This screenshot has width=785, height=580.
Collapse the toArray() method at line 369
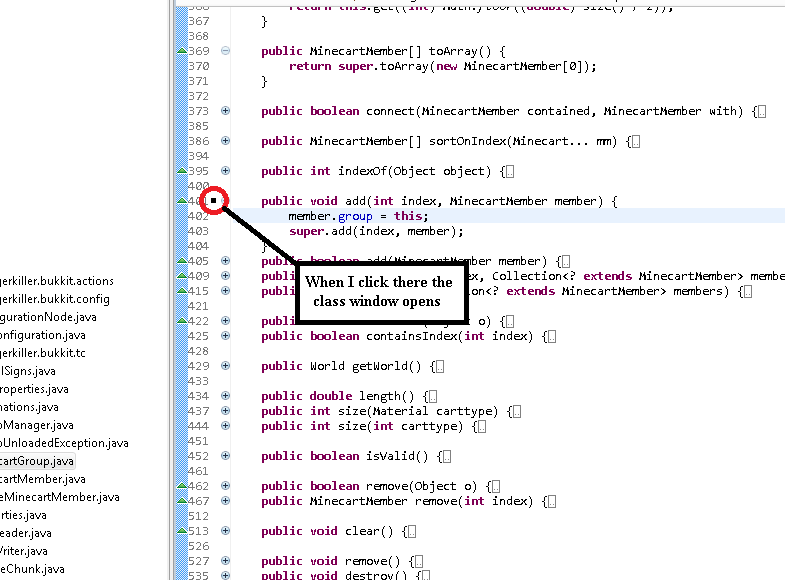225,51
